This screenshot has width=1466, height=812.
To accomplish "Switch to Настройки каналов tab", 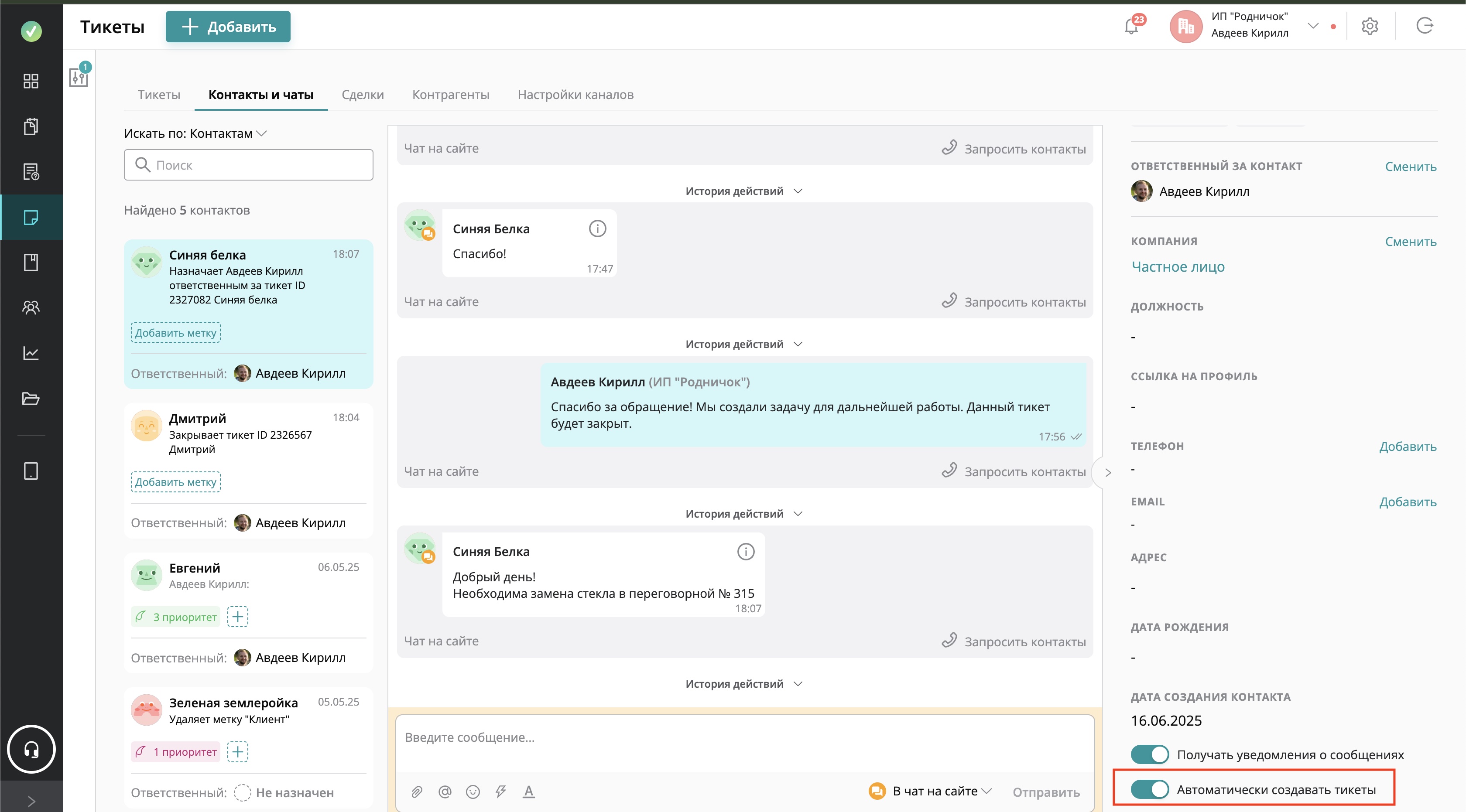I will coord(575,94).
